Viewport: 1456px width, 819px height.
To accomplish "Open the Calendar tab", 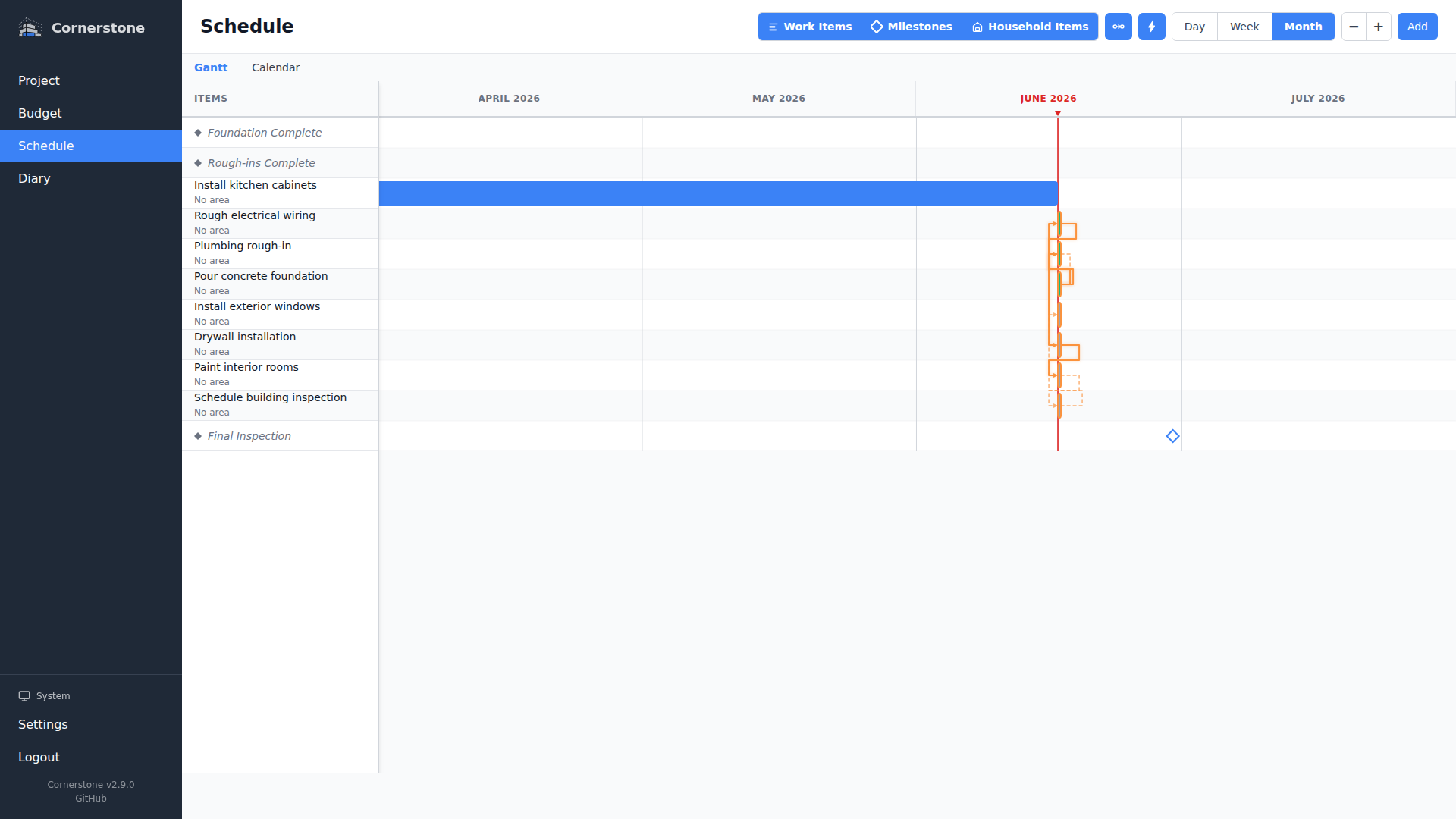I will (x=275, y=67).
